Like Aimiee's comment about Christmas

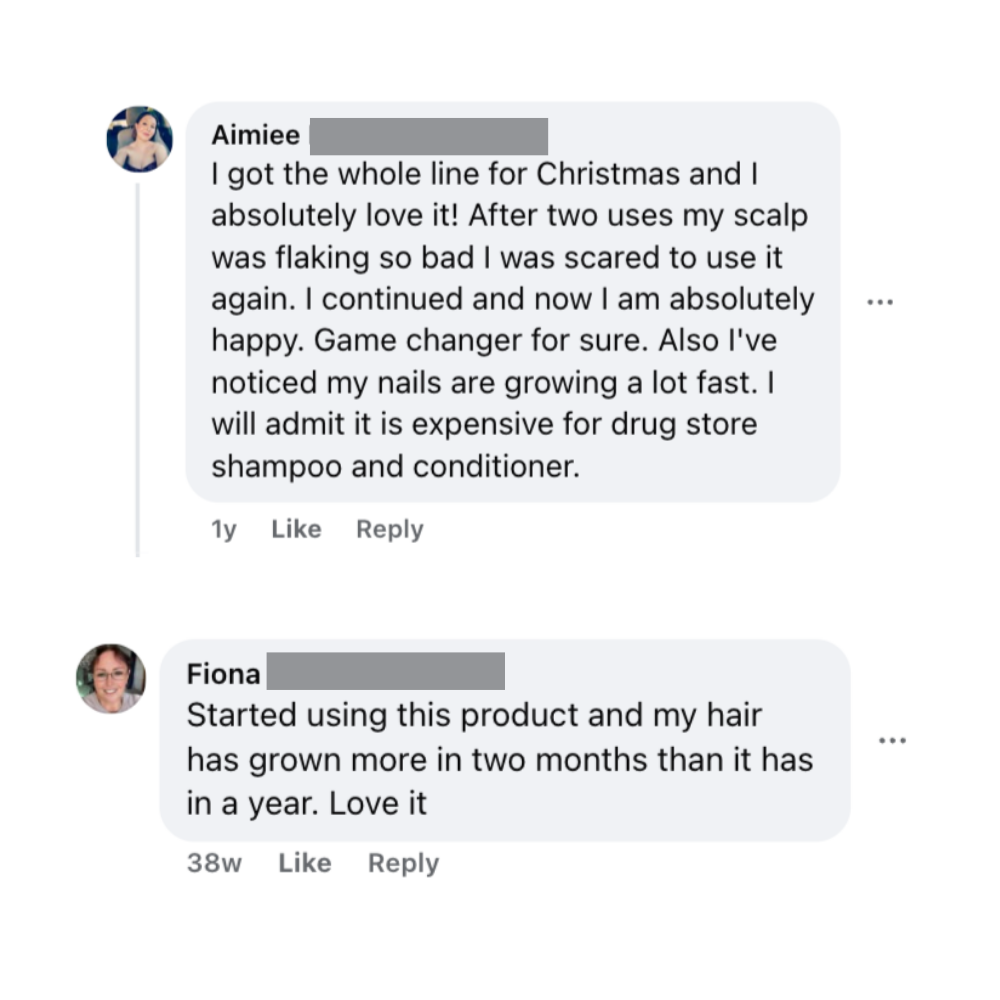tap(296, 529)
